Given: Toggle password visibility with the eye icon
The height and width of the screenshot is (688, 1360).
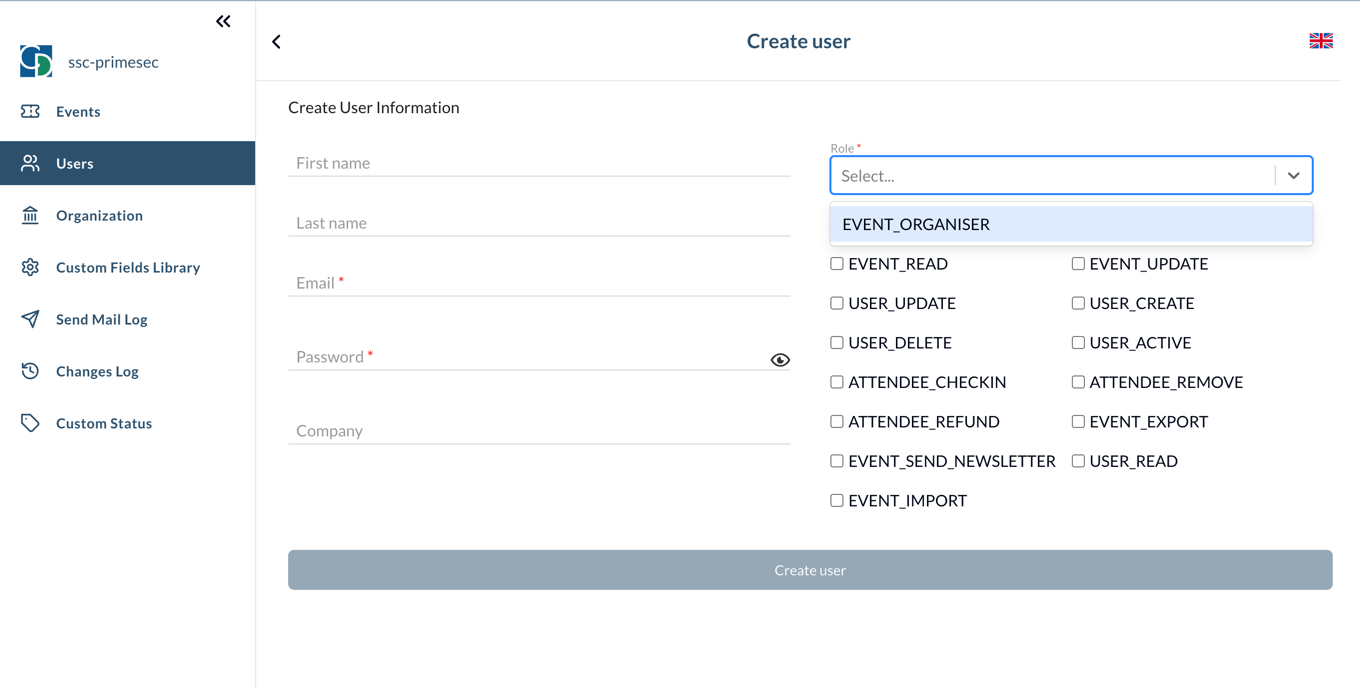Looking at the screenshot, I should pyautogui.click(x=780, y=359).
